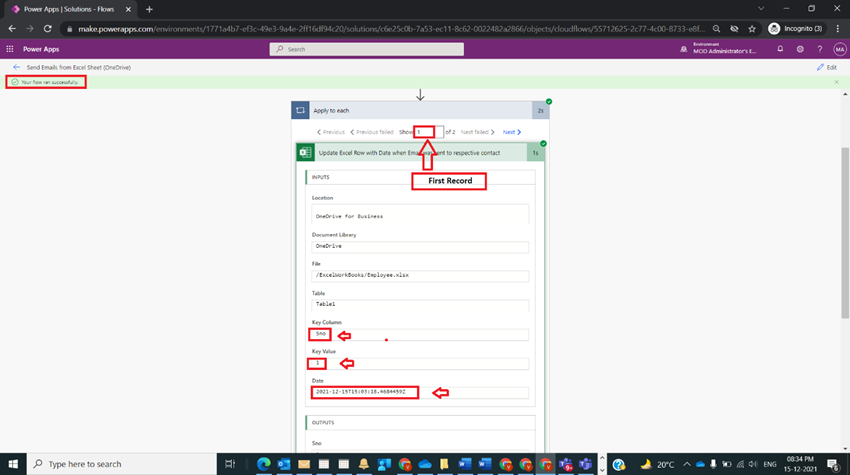Open OneDrive from the taskbar
This screenshot has width=850, height=475.
(425, 464)
